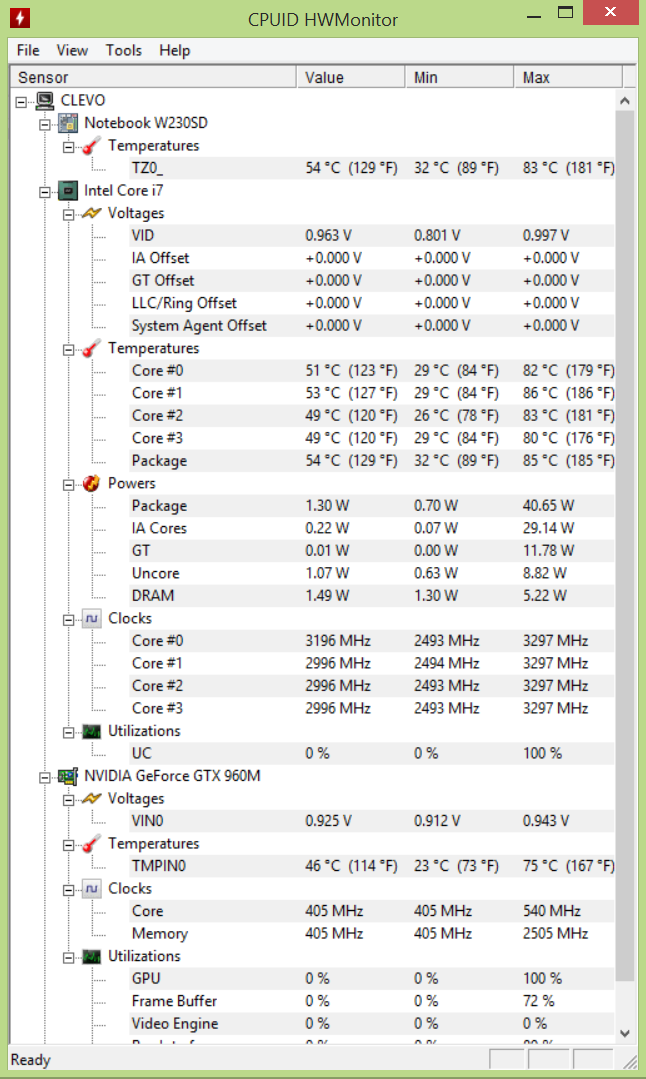Click the Intel Core i7 Utilizations graph icon
The image size is (646, 1079).
click(91, 731)
